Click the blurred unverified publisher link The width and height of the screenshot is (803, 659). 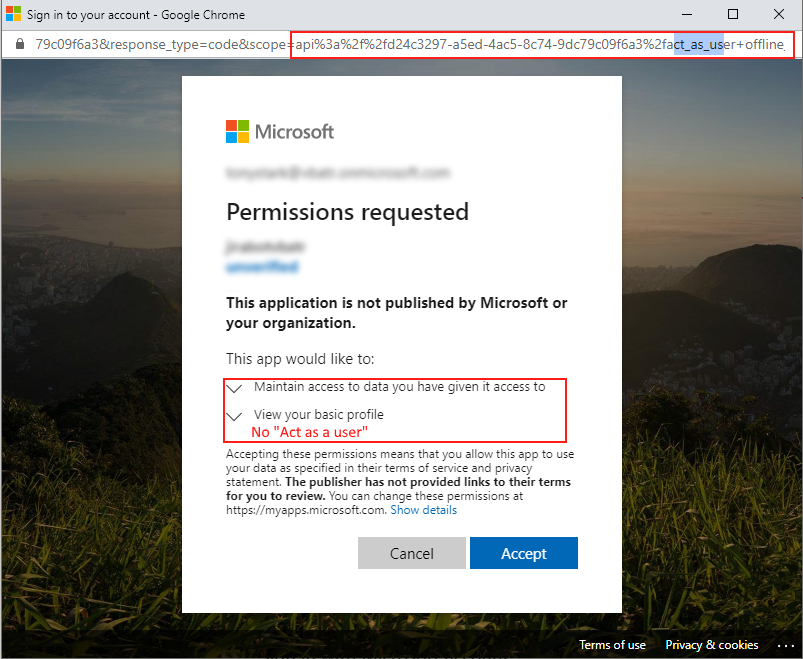click(262, 266)
